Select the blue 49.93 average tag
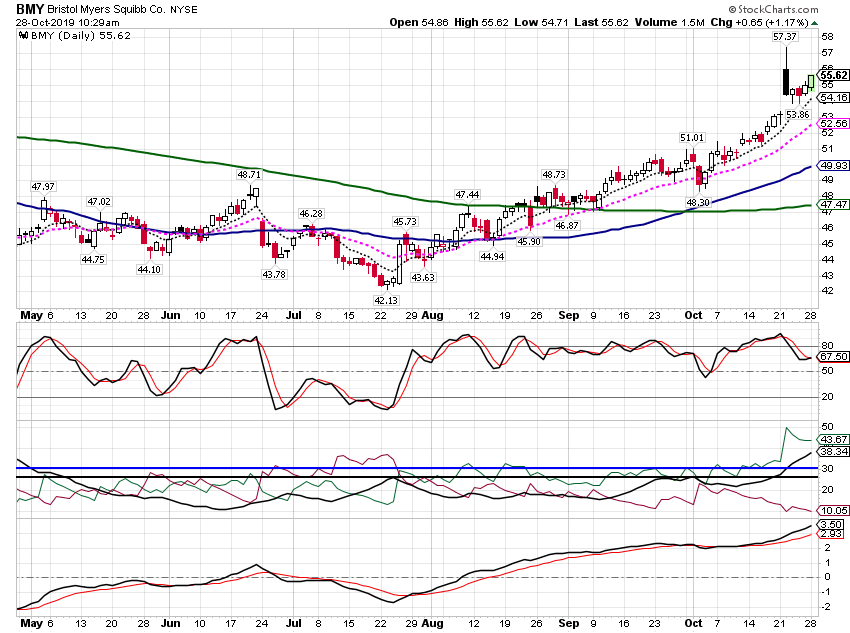The image size is (850, 633). [x=833, y=165]
